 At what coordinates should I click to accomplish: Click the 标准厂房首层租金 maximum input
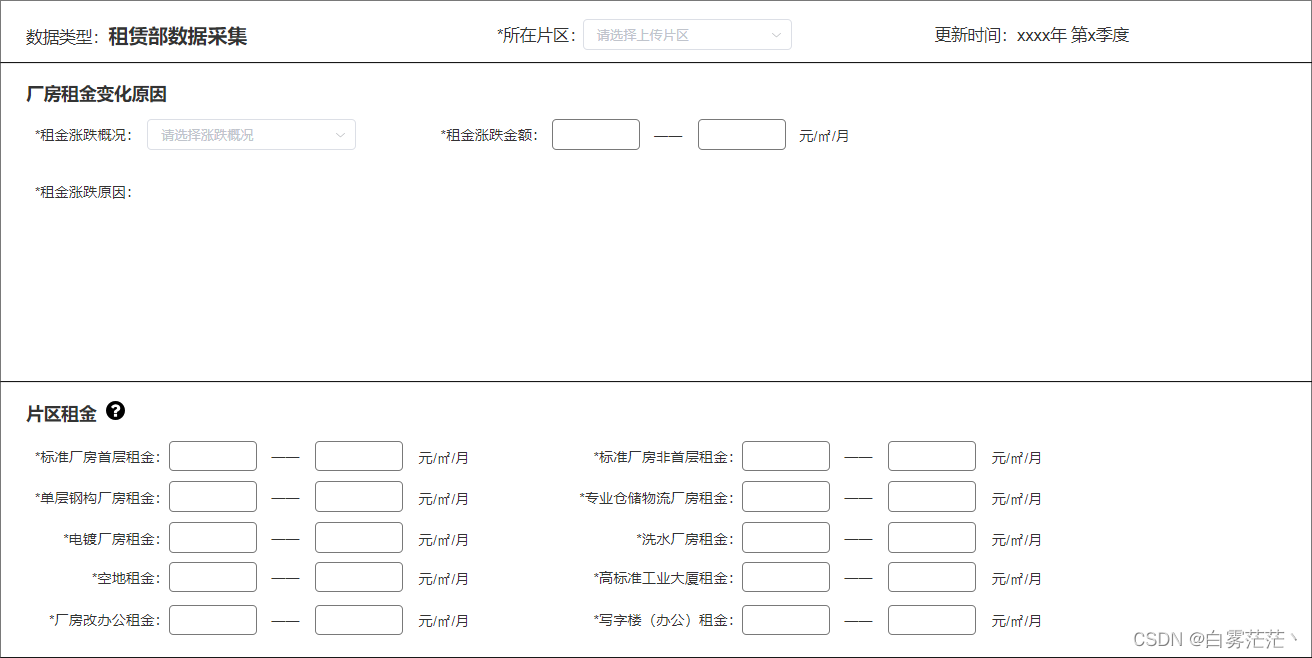pos(359,456)
